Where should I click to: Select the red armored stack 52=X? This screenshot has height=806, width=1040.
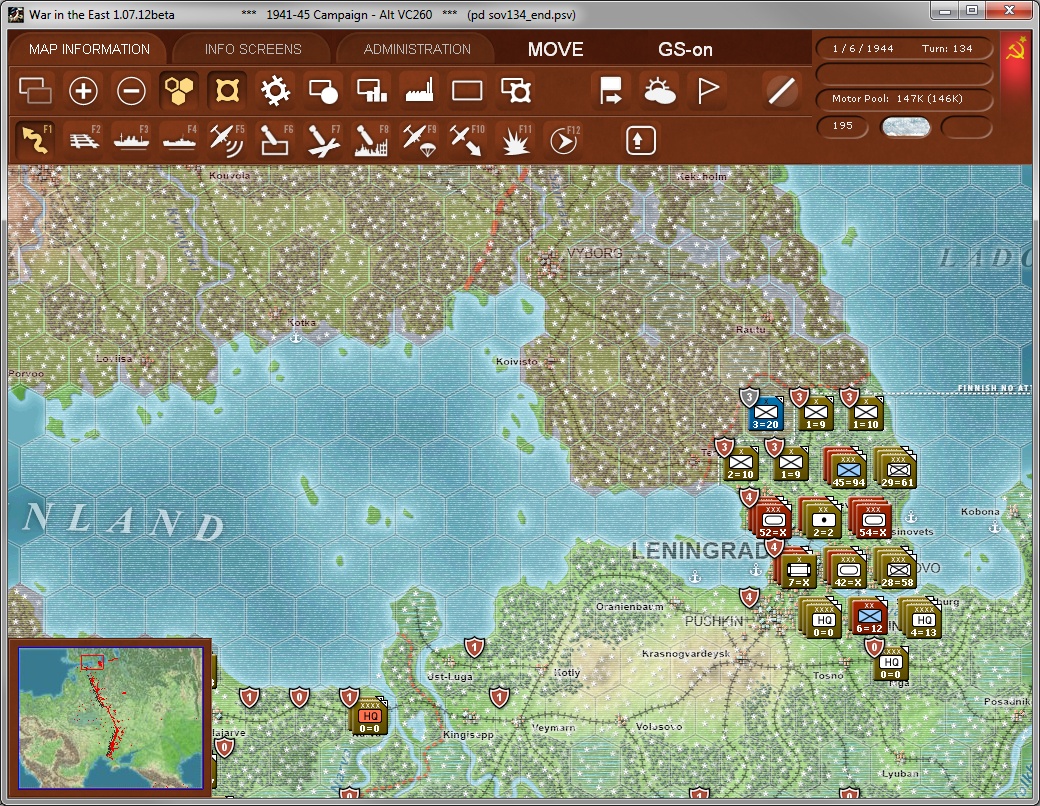coord(772,518)
